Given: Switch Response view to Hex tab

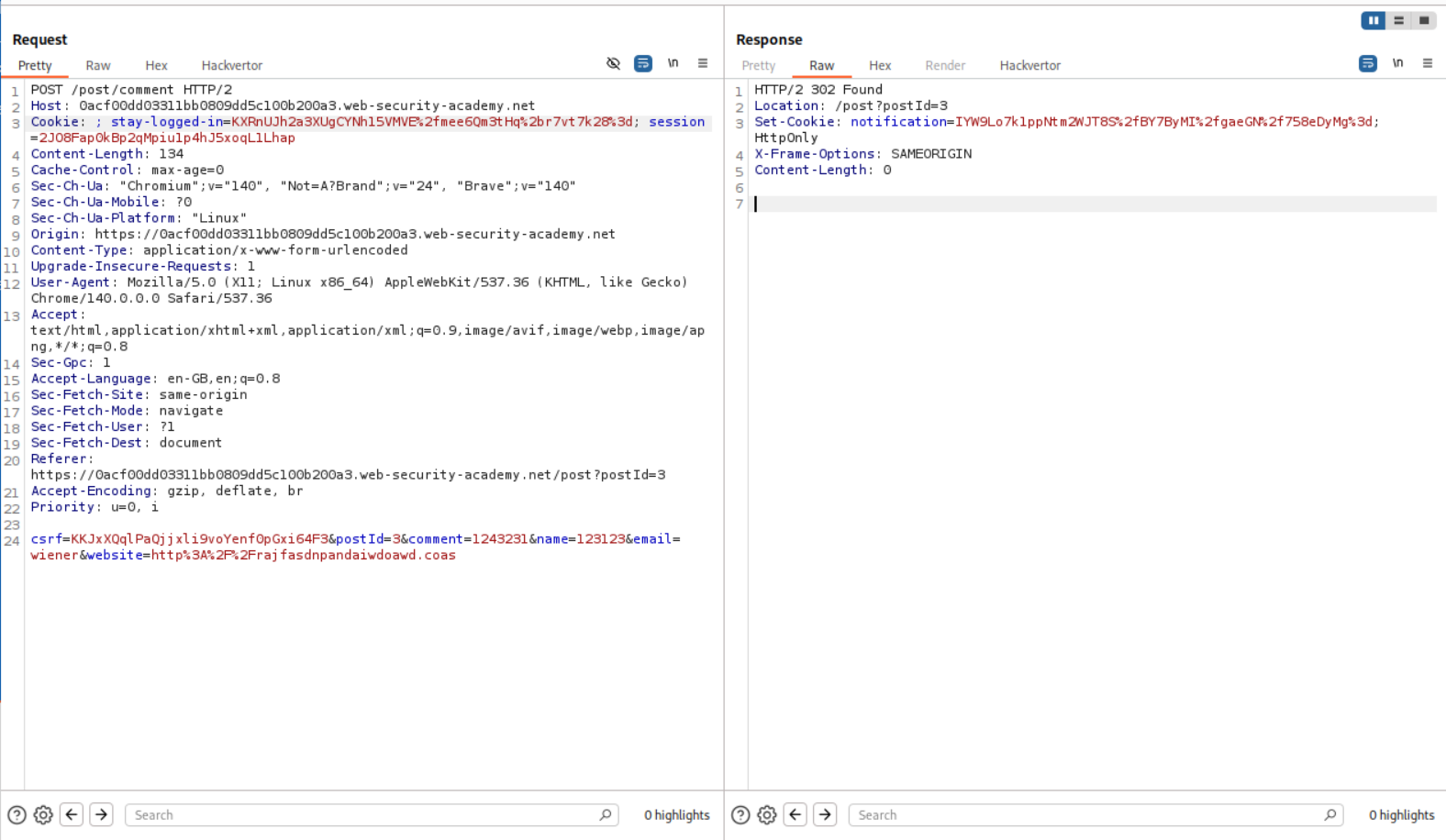Looking at the screenshot, I should (880, 66).
